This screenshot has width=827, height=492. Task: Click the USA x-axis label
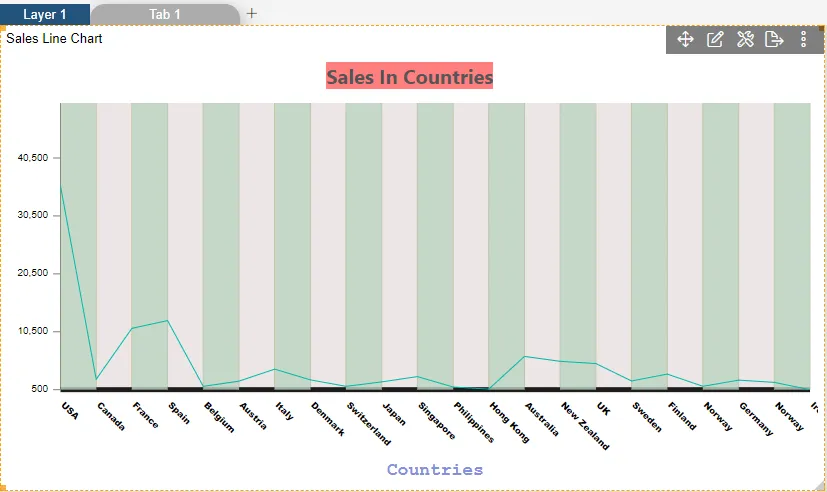pyautogui.click(x=69, y=411)
